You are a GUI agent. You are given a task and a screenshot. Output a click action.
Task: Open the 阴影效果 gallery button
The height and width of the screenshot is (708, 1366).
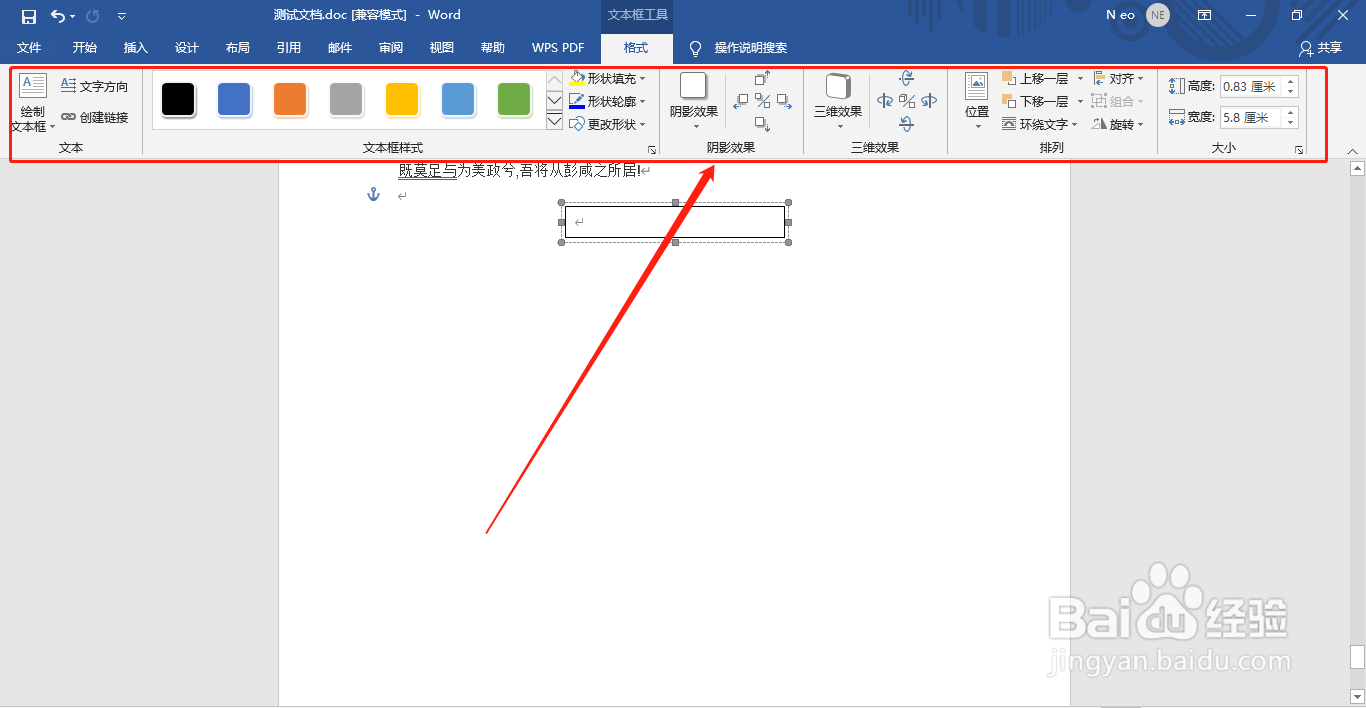tap(694, 102)
